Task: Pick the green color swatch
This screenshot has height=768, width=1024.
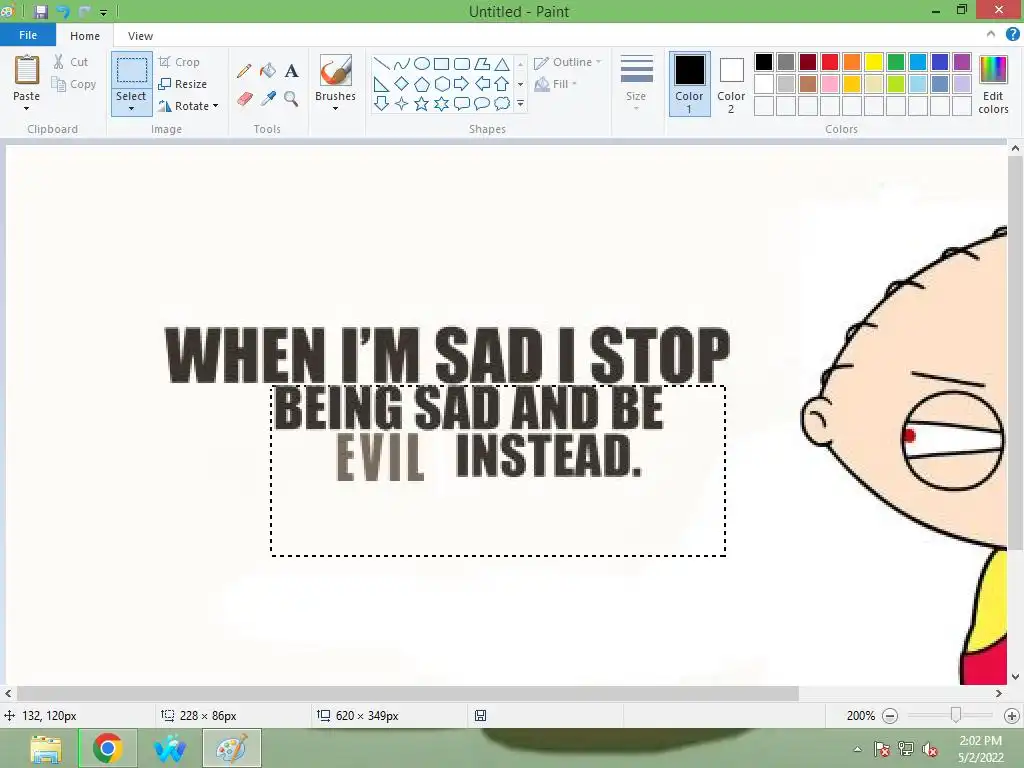Action: pos(896,62)
